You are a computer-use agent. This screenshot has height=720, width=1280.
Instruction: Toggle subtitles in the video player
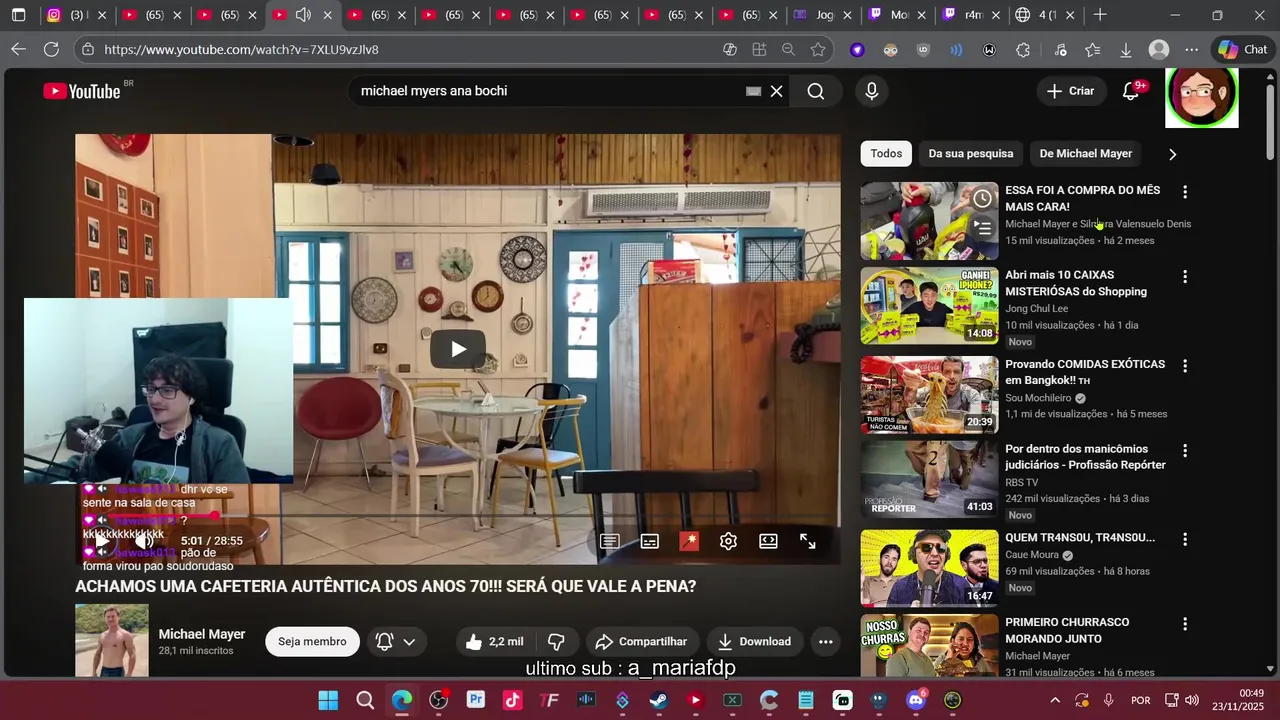point(649,541)
